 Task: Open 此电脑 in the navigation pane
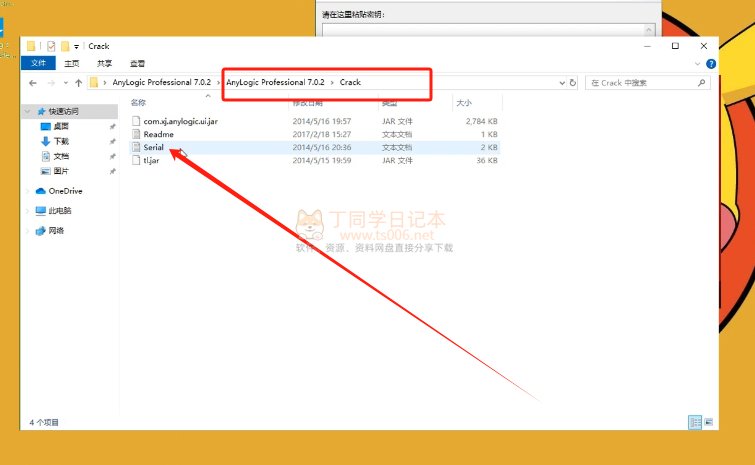pos(60,211)
